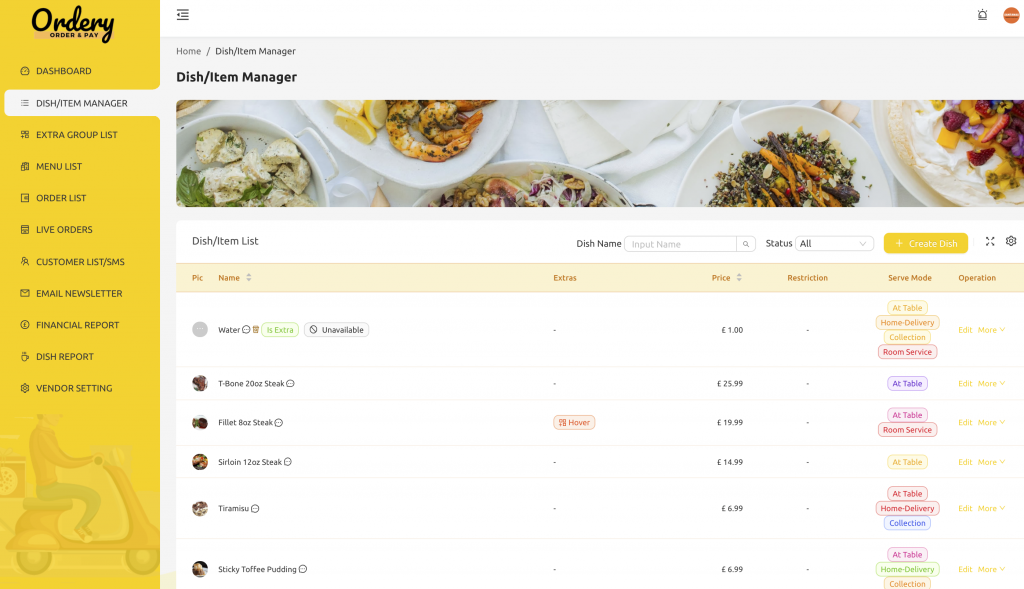Edit the Sirloin 12oz Steak dish
Viewport: 1024px width, 589px height.
[x=965, y=462]
